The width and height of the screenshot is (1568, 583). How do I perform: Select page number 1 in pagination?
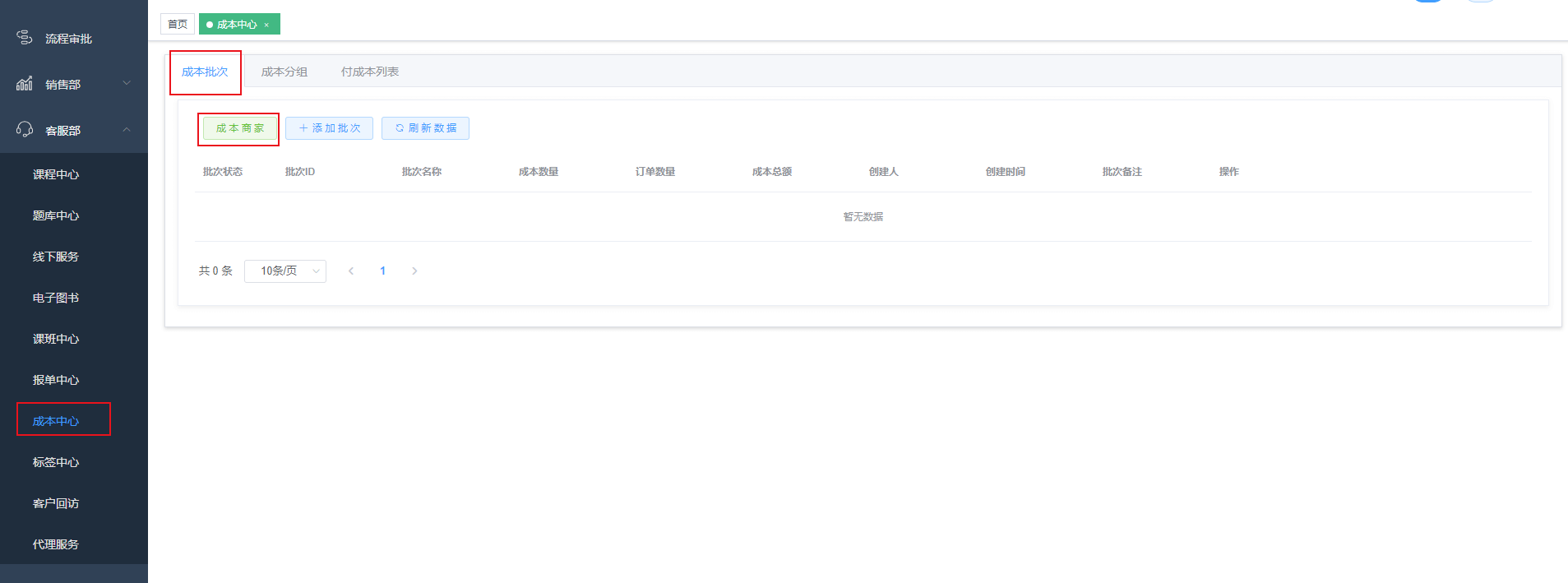(x=382, y=271)
